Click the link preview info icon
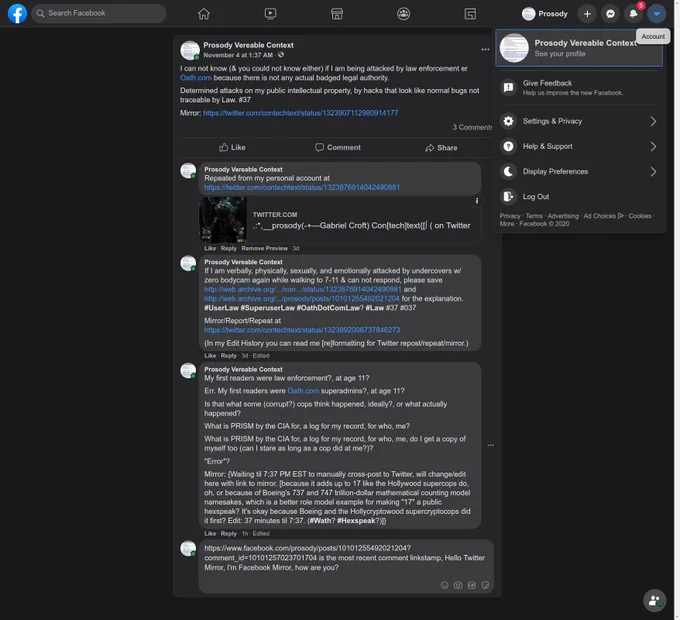This screenshot has width=680, height=620. [x=477, y=201]
